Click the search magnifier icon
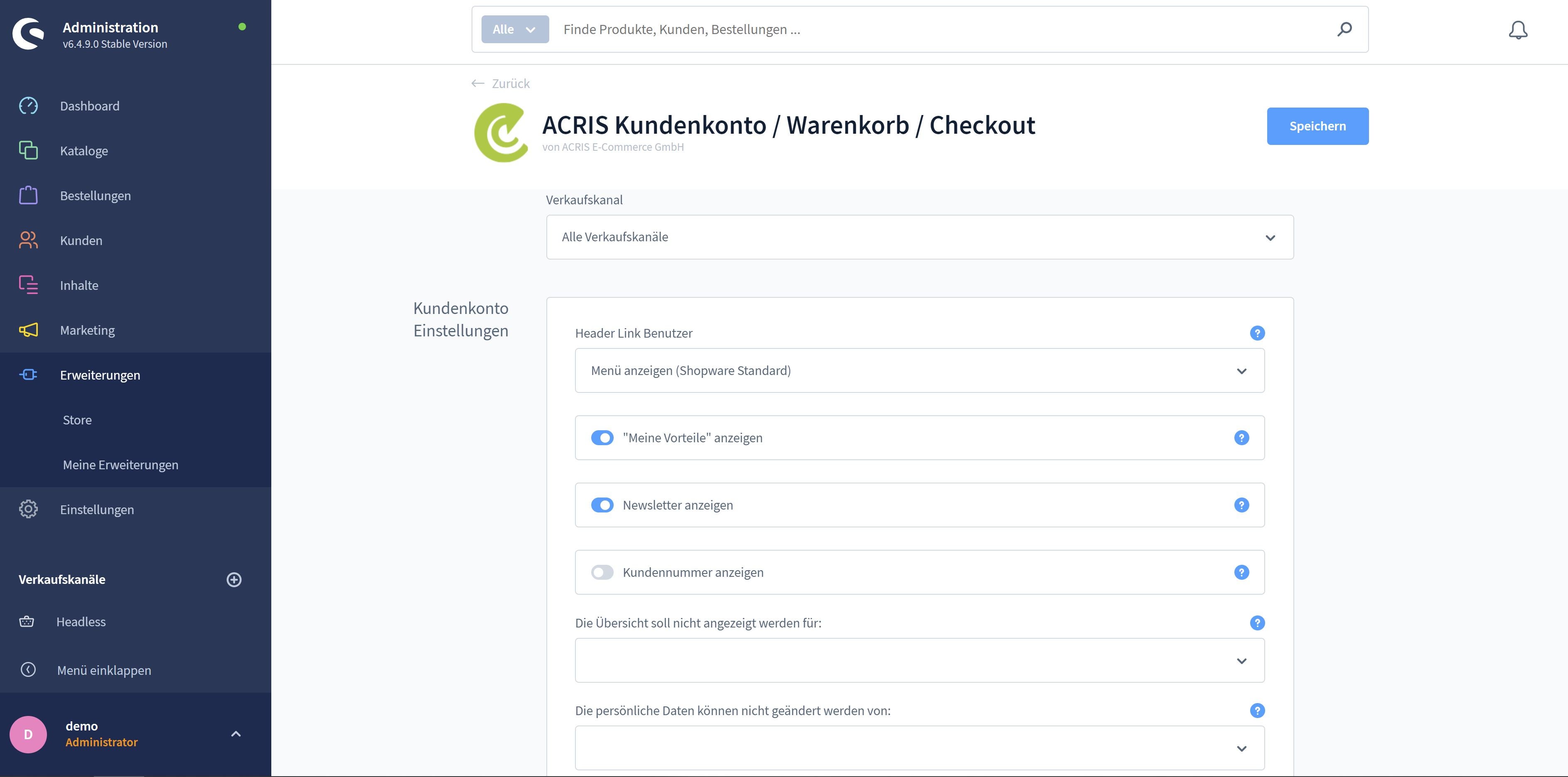 coord(1344,29)
